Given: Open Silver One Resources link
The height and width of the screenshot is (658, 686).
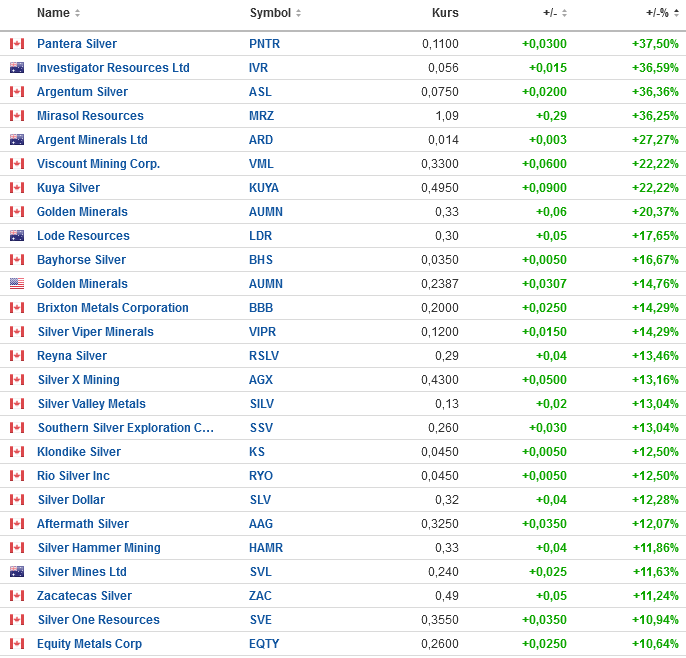Looking at the screenshot, I should (x=99, y=620).
